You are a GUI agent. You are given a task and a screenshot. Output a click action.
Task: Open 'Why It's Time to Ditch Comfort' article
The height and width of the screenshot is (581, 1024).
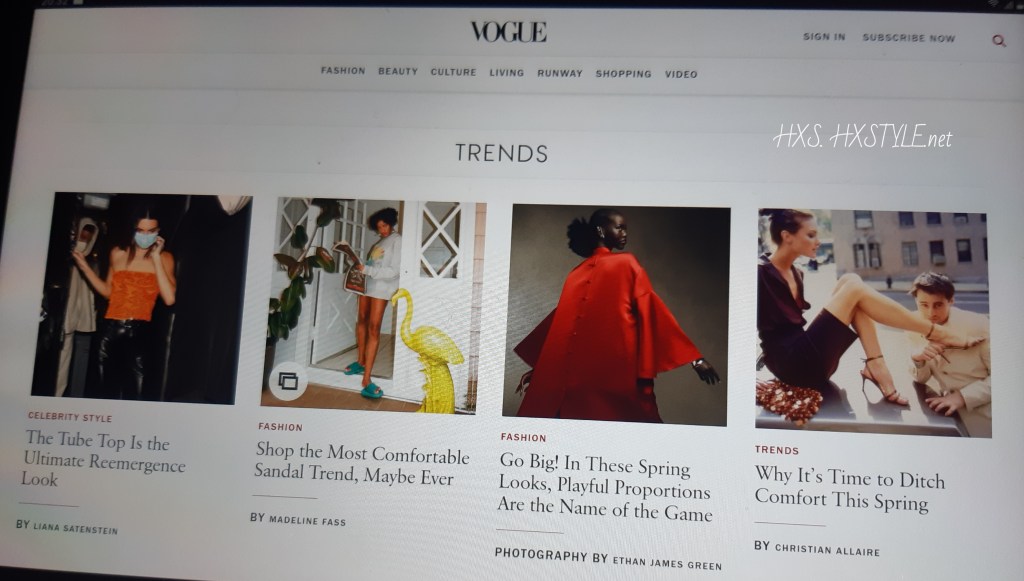point(850,489)
